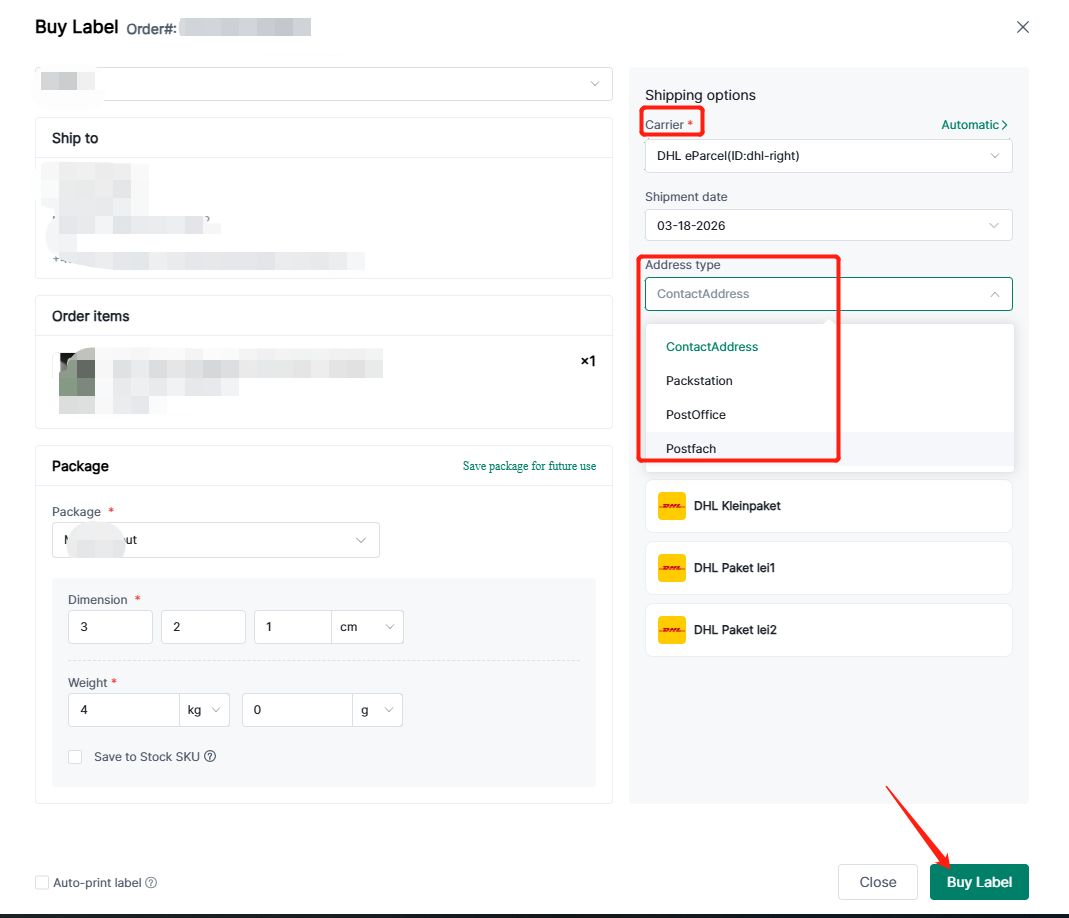Click help icon next to Auto-print label

(x=151, y=883)
